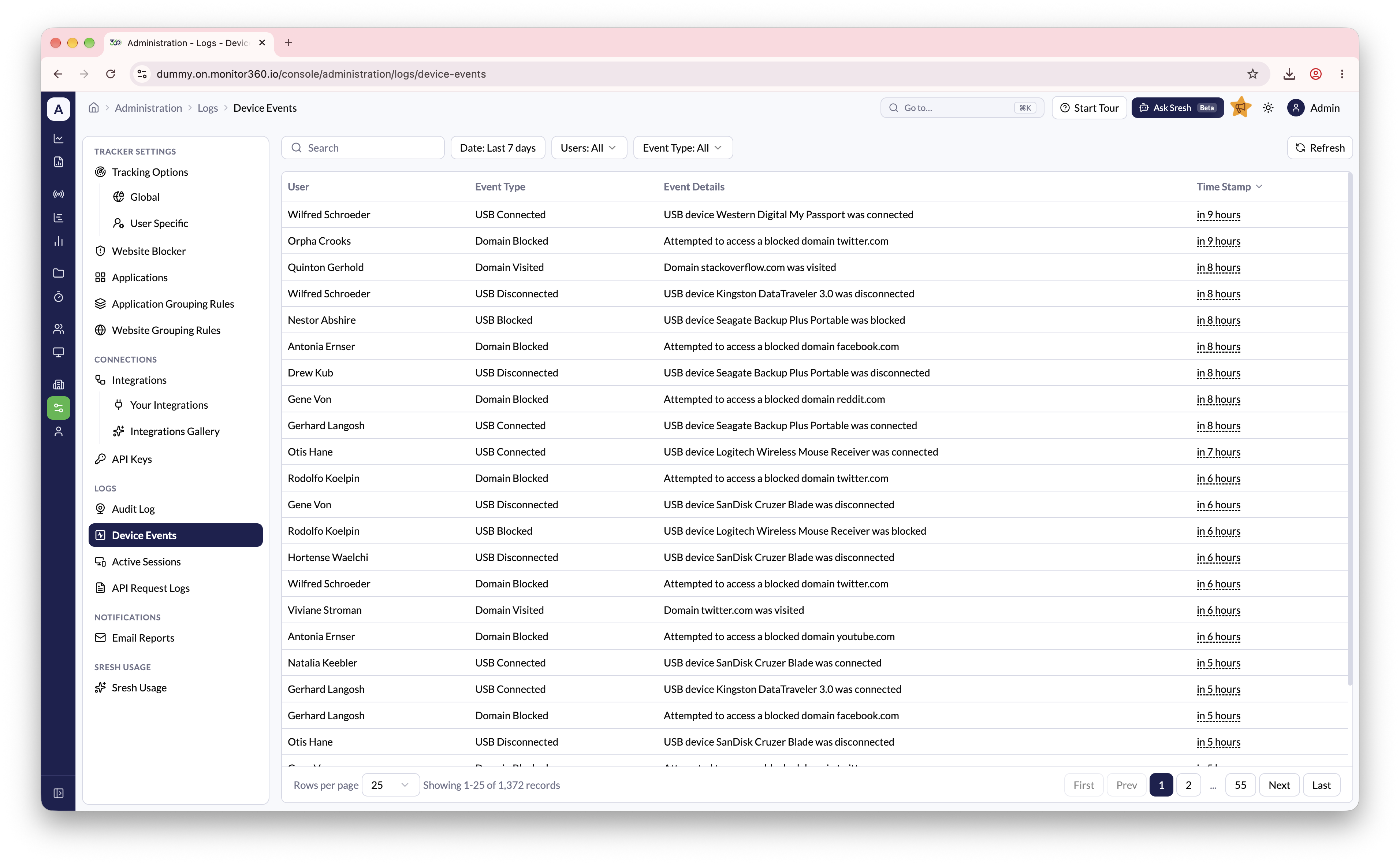Click the stopwatch timer sidebar icon
The width and height of the screenshot is (1400, 865).
click(58, 296)
